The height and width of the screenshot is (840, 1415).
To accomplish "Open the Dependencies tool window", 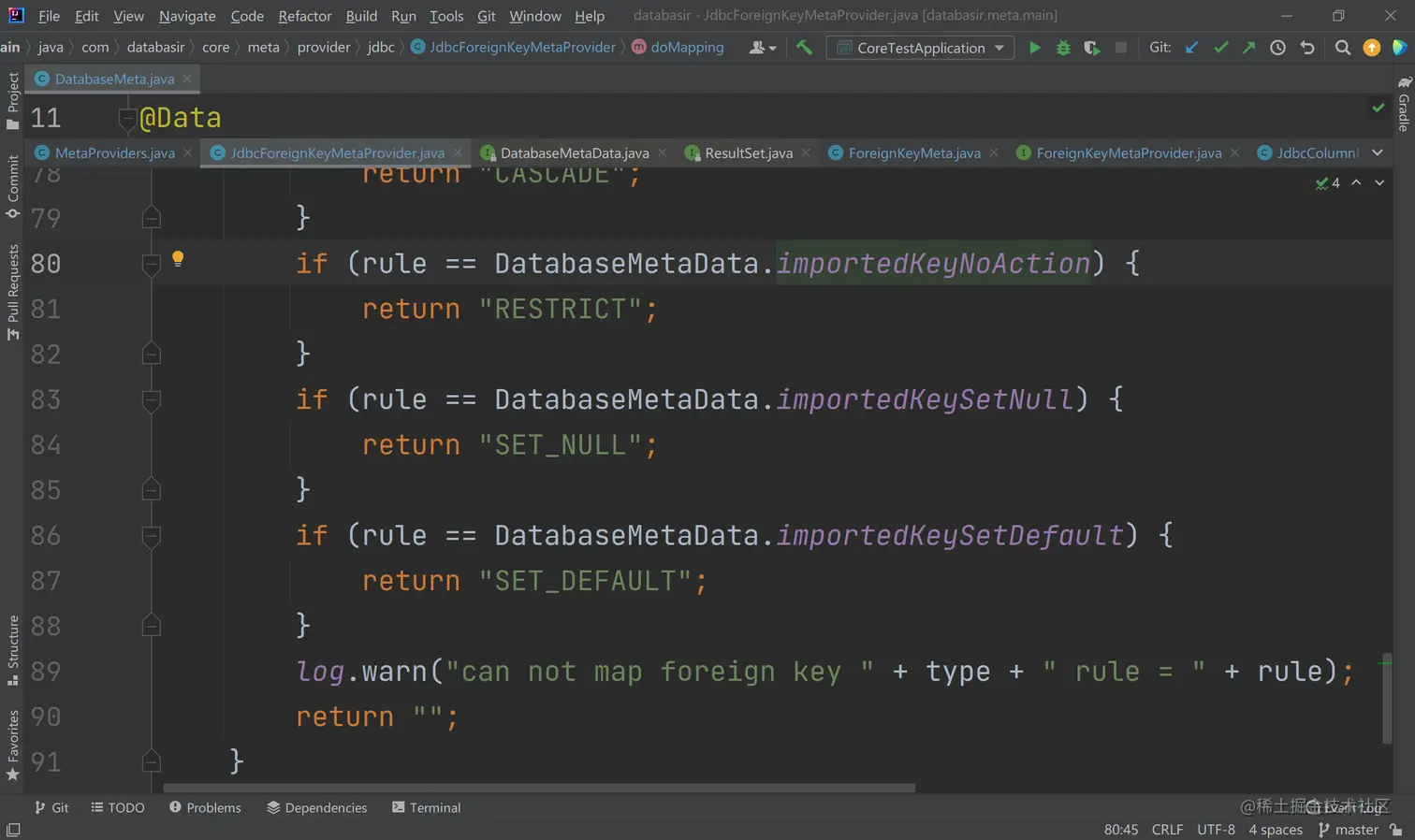I will pos(317,807).
